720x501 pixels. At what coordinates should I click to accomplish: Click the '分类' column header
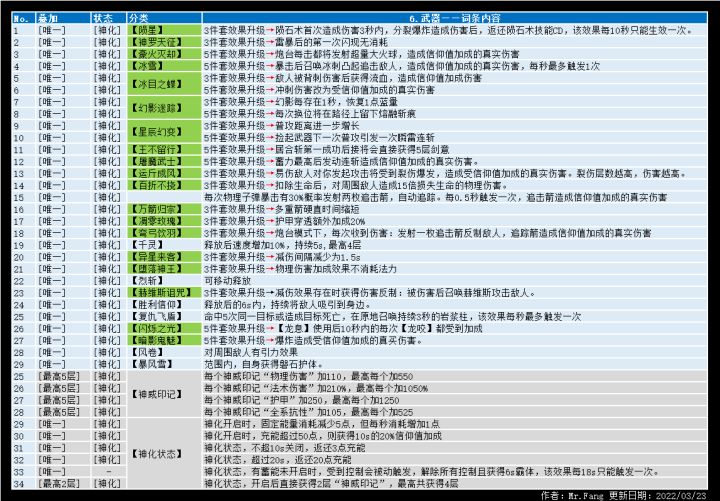164,18
